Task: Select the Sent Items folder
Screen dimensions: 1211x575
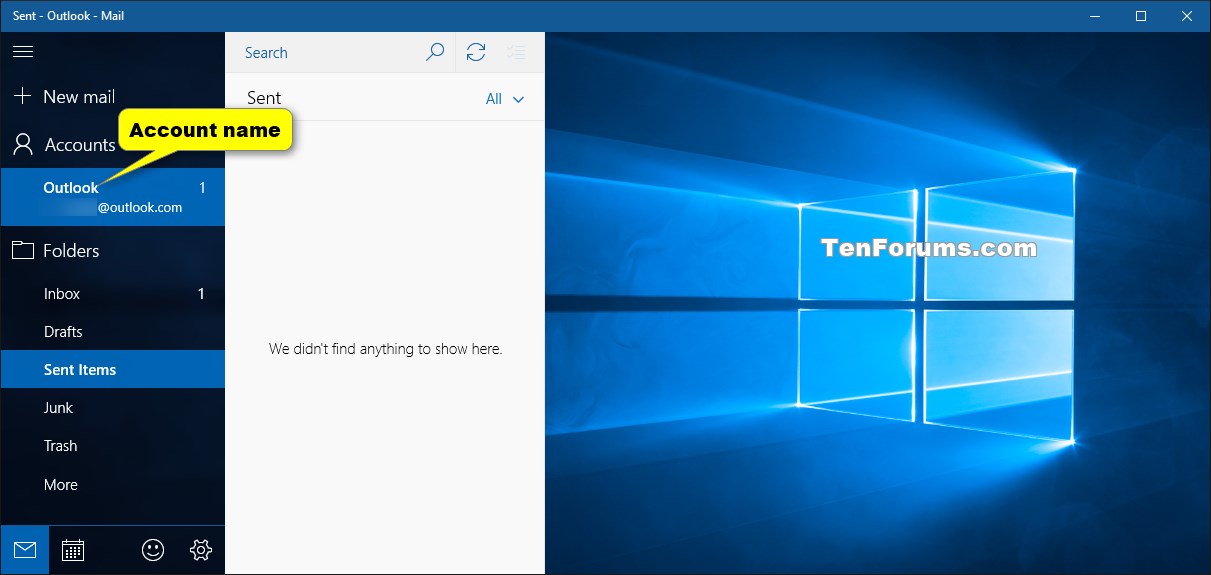Action: coord(113,370)
